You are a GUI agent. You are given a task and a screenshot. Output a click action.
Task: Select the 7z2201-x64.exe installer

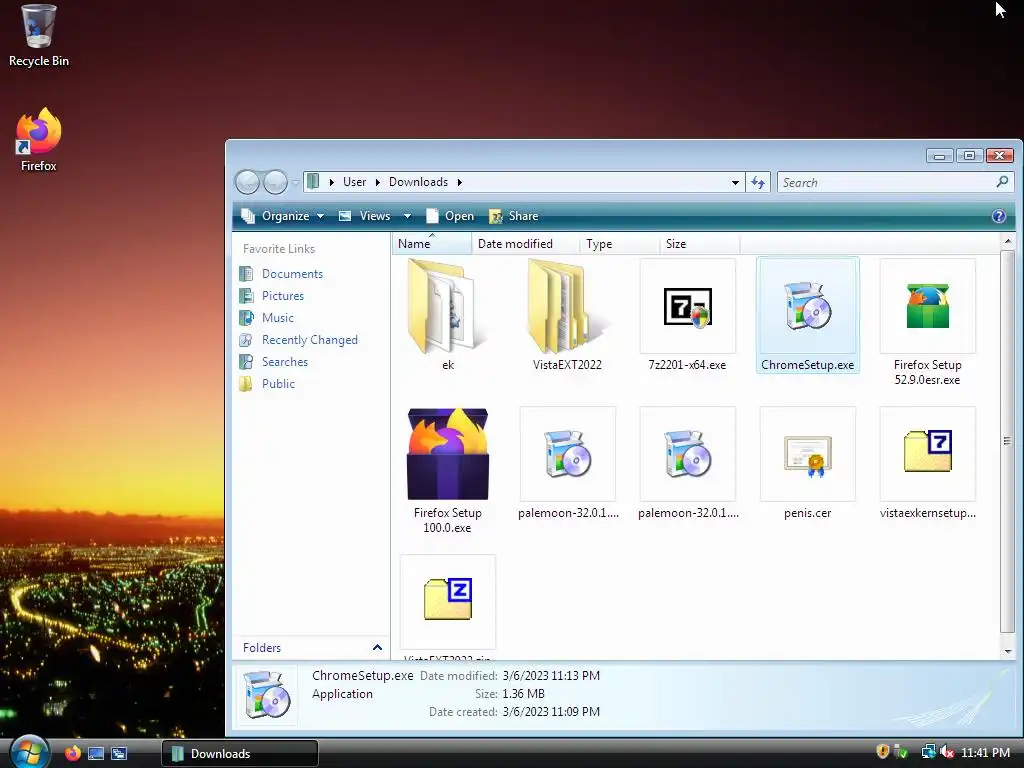pos(687,315)
